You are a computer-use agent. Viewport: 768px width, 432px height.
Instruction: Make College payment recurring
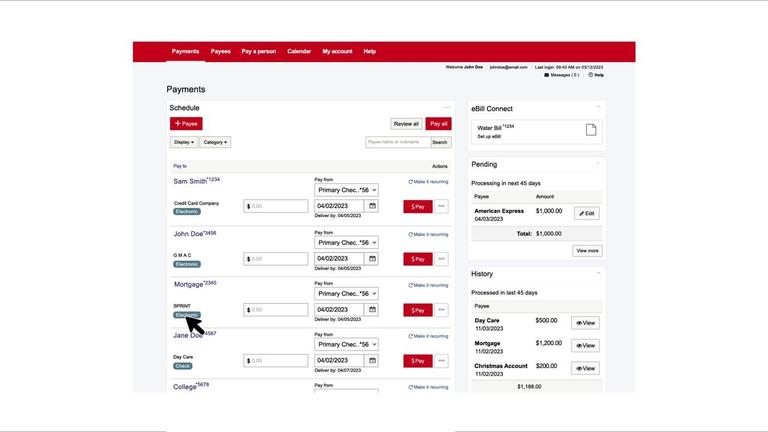coord(428,387)
